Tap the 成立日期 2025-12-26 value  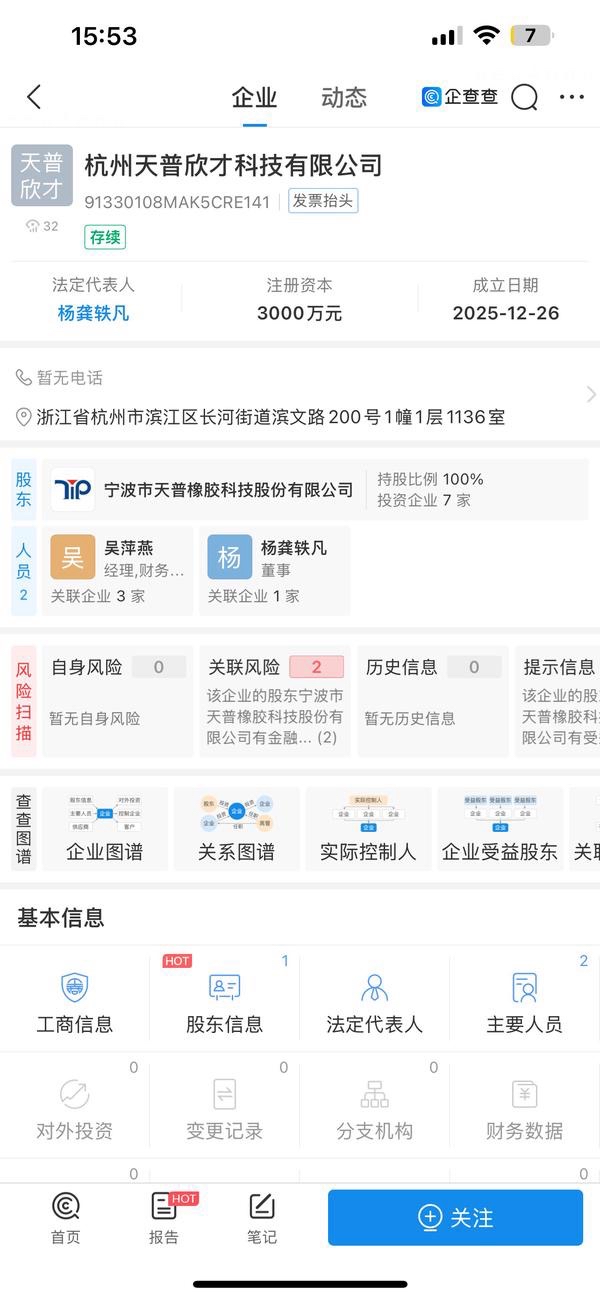point(506,313)
